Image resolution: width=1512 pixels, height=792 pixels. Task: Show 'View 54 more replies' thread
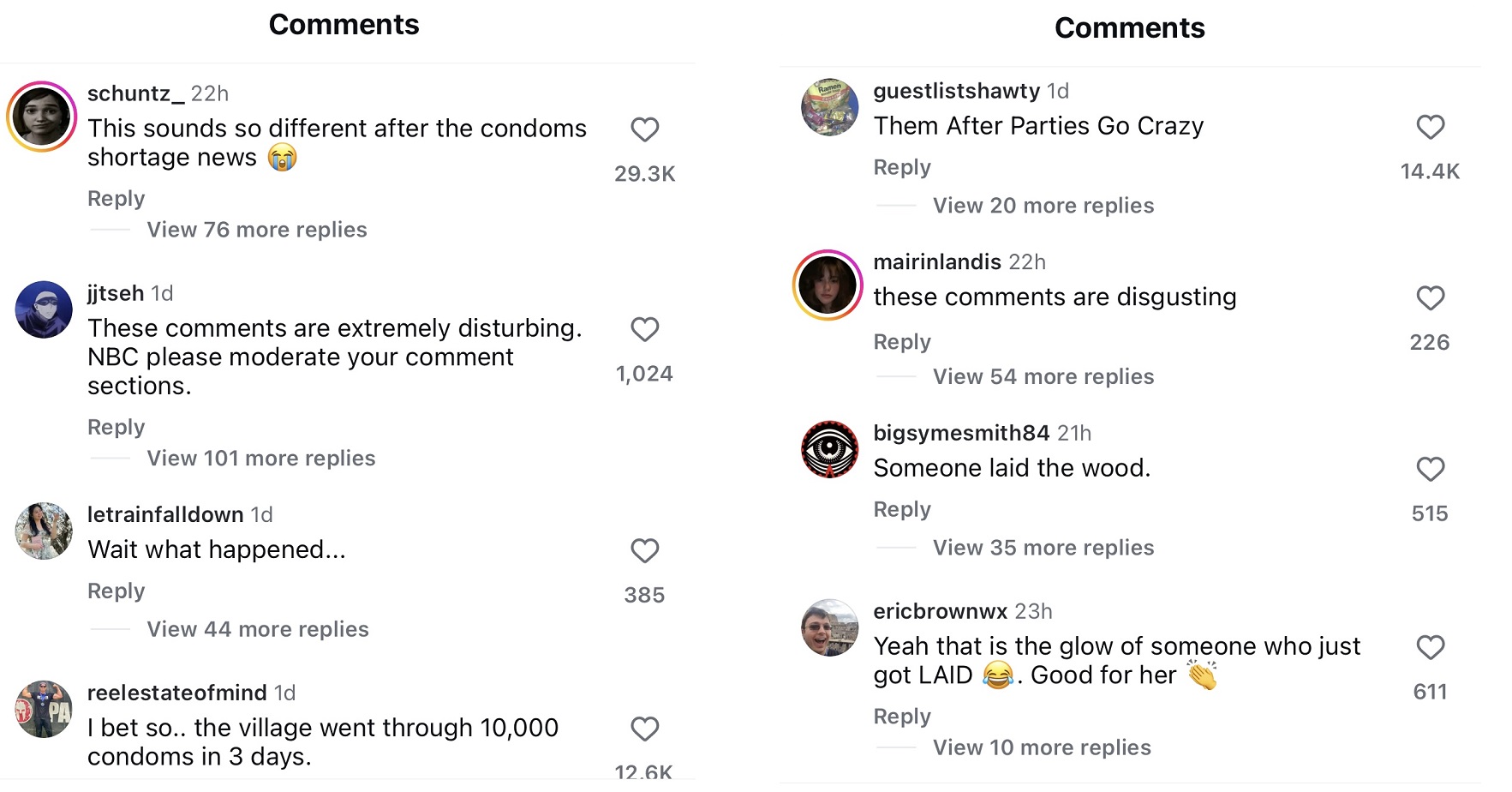[x=1043, y=376]
